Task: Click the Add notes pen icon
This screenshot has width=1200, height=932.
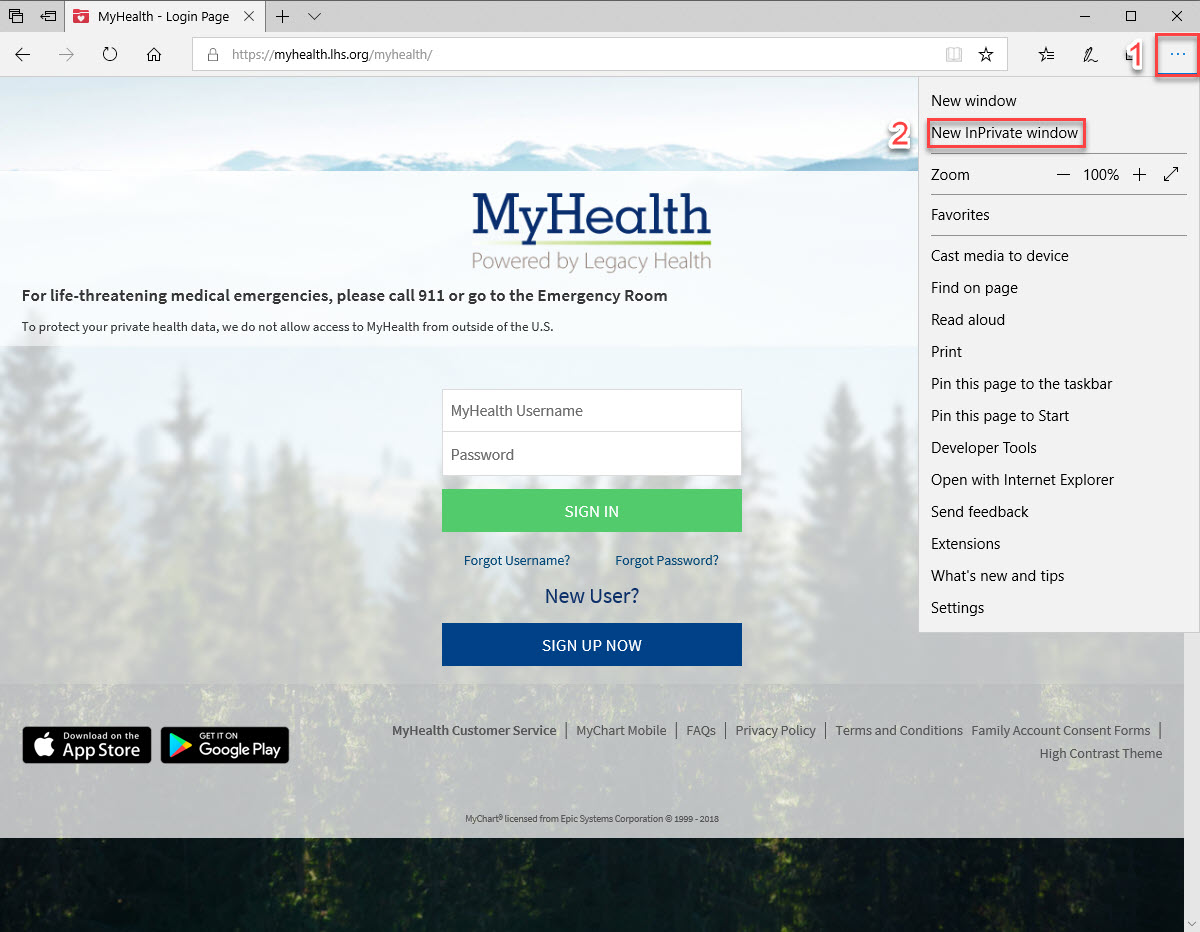Action: pyautogui.click(x=1090, y=55)
